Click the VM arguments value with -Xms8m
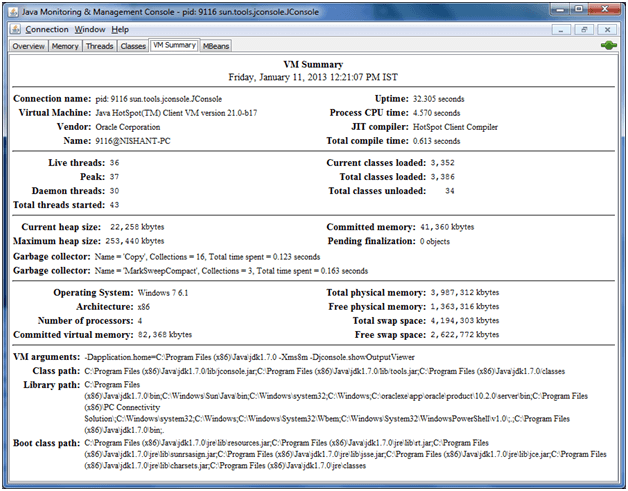The height and width of the screenshot is (491, 628). click(x=250, y=357)
